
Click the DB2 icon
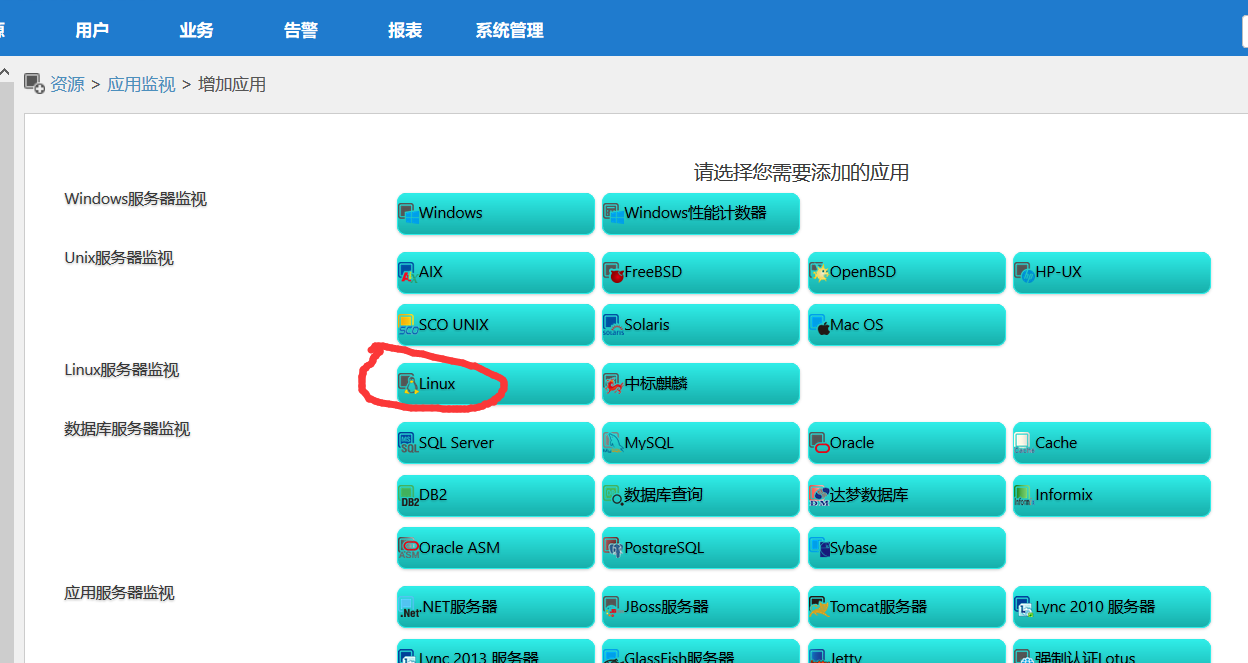[x=408, y=495]
